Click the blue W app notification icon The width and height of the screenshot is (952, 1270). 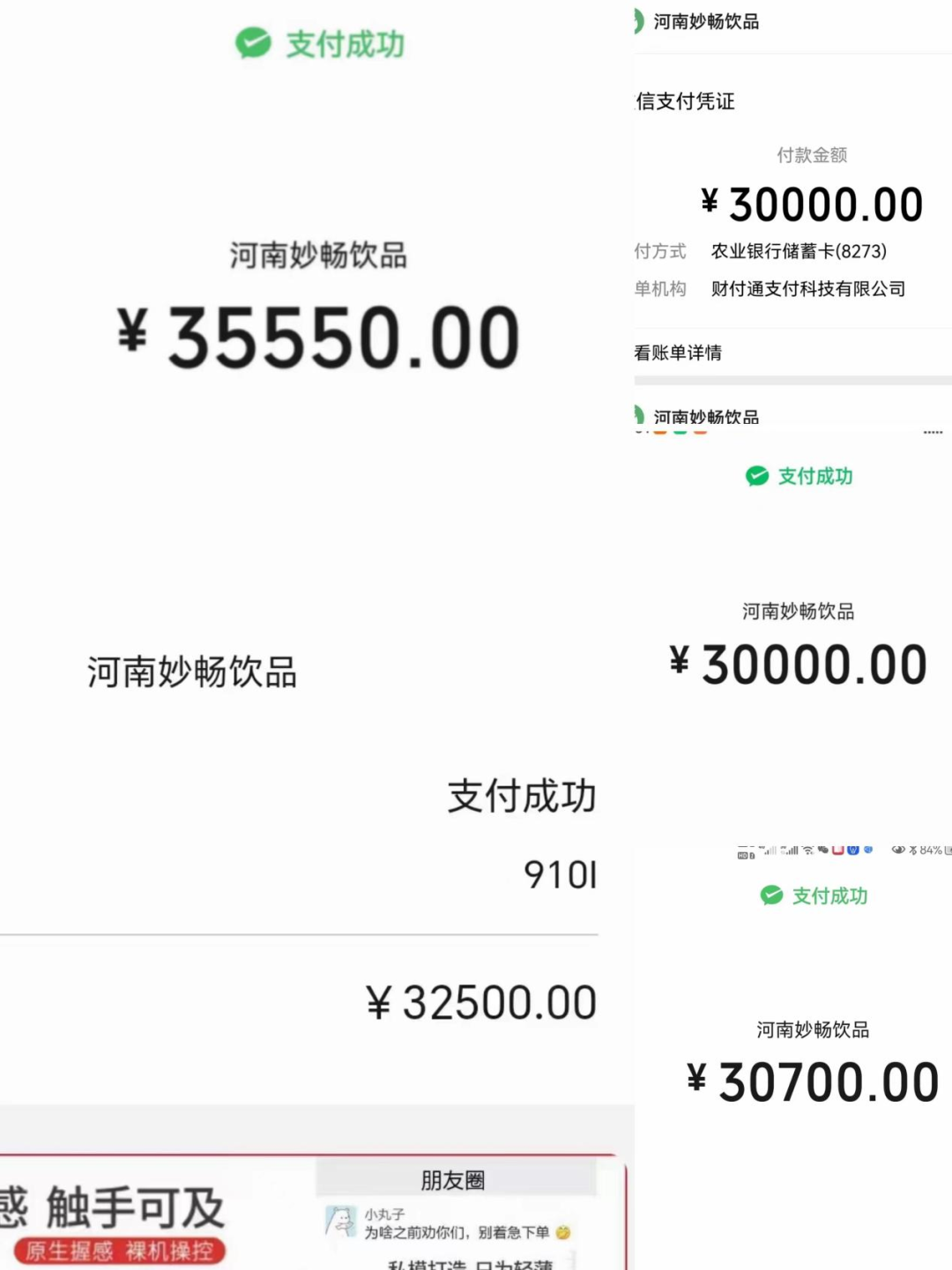pyautogui.click(x=852, y=850)
